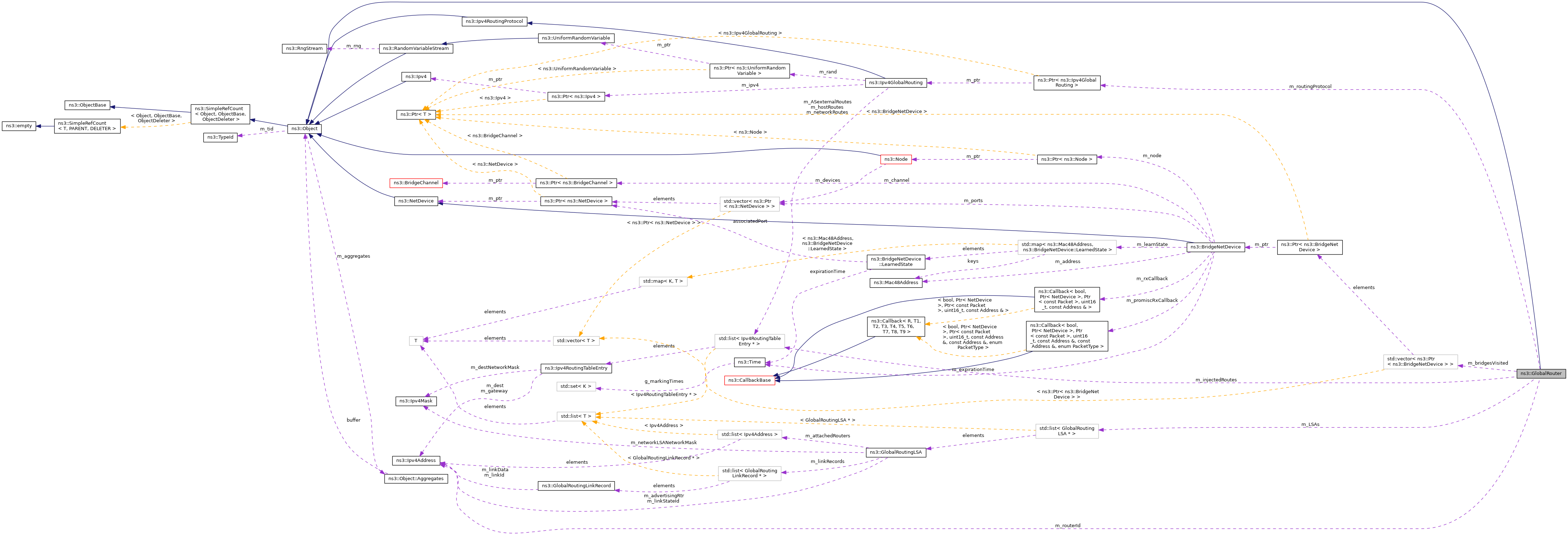Open the ns3::Ptr< ns3::Ipv4 > node
1568x535 pixels.
(x=576, y=97)
